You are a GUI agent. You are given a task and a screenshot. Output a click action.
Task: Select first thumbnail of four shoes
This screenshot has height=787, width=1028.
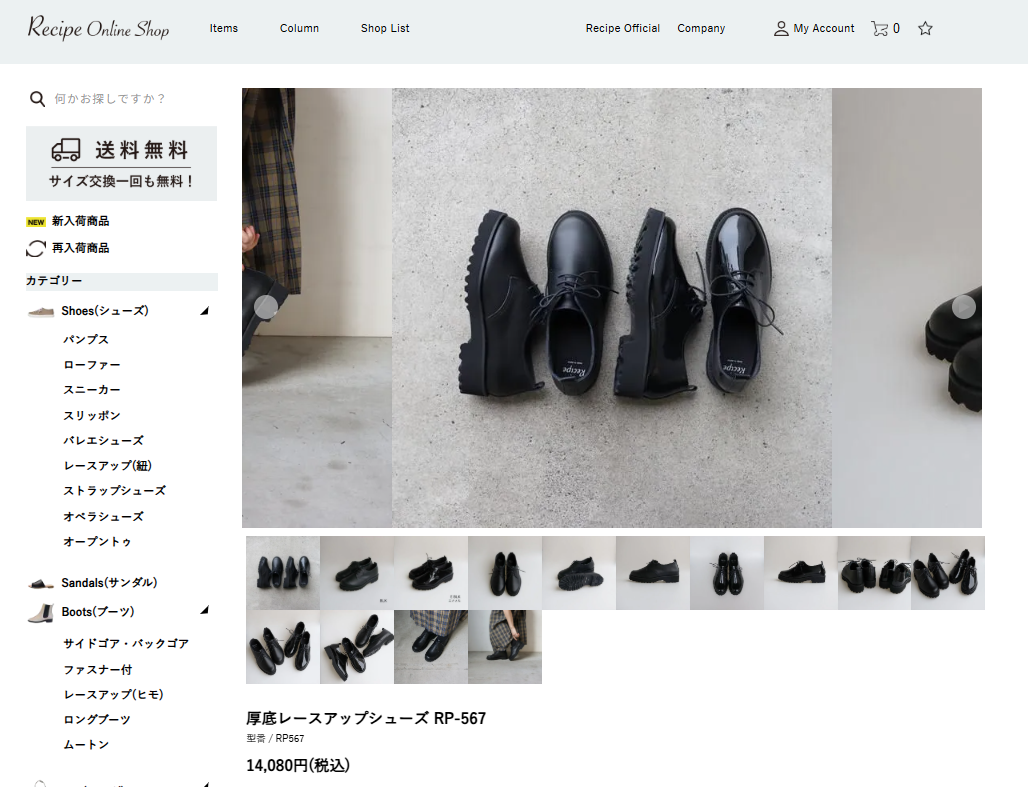pos(283,573)
